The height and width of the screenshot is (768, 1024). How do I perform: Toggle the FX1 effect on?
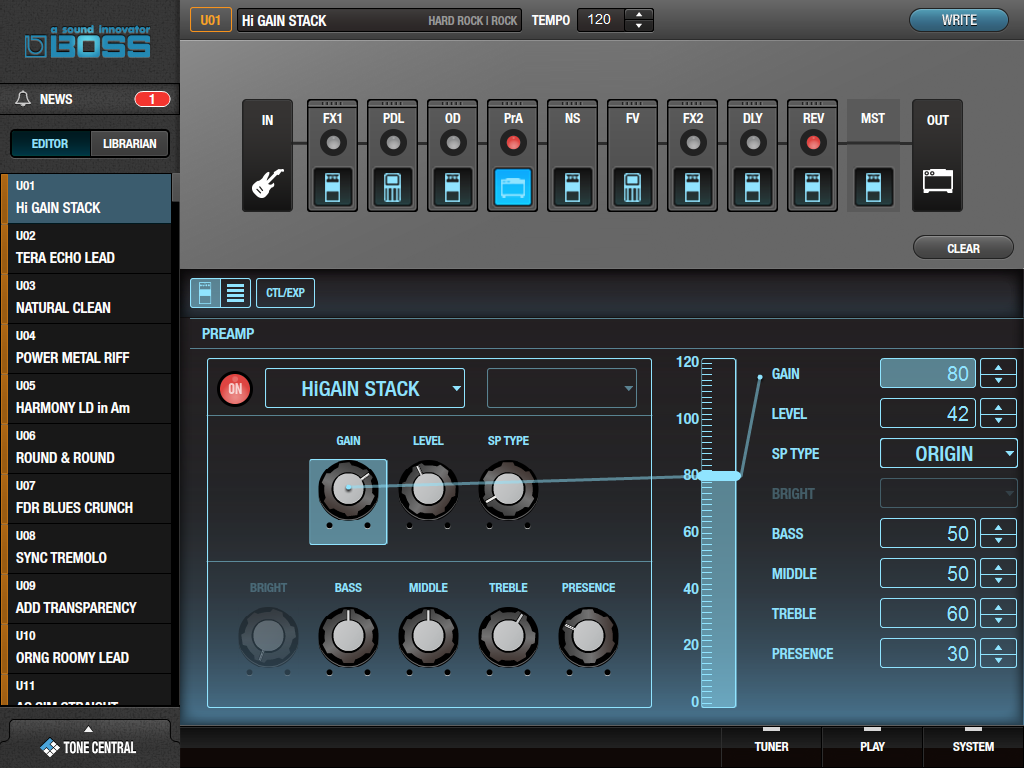click(x=332, y=142)
